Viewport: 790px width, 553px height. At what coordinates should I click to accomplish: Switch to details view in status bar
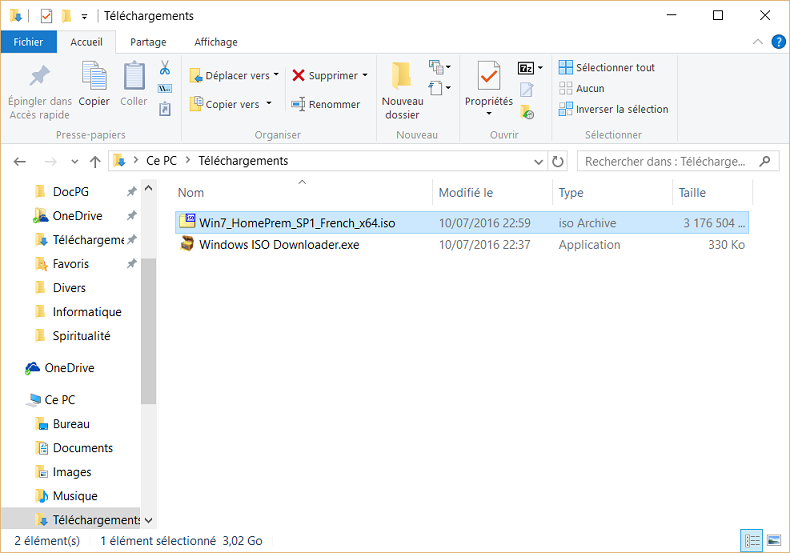pyautogui.click(x=752, y=541)
